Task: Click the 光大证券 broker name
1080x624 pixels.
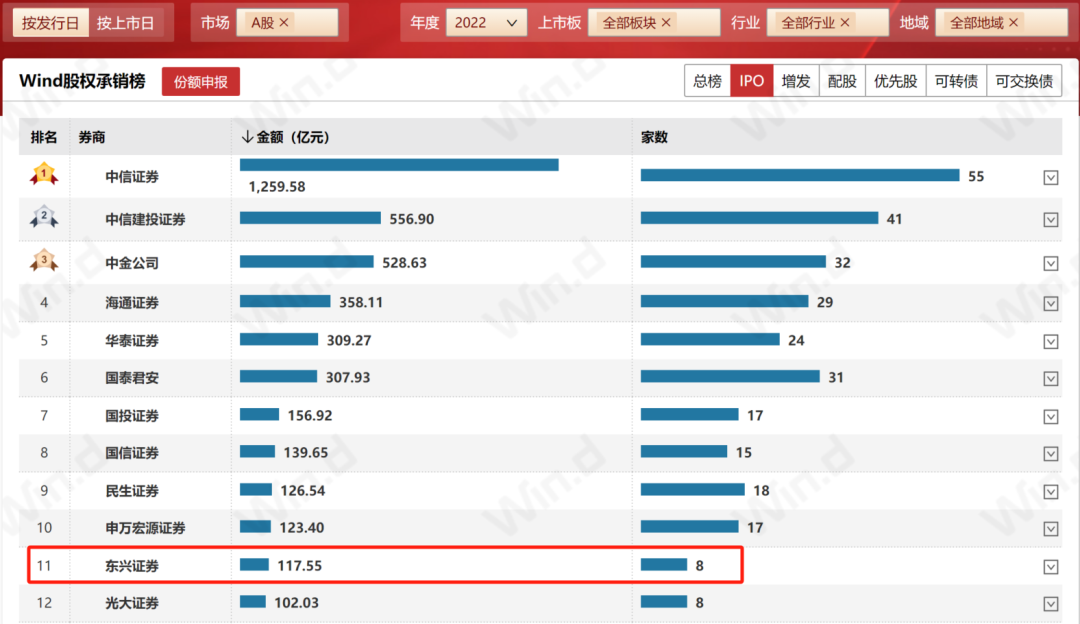Action: point(132,603)
